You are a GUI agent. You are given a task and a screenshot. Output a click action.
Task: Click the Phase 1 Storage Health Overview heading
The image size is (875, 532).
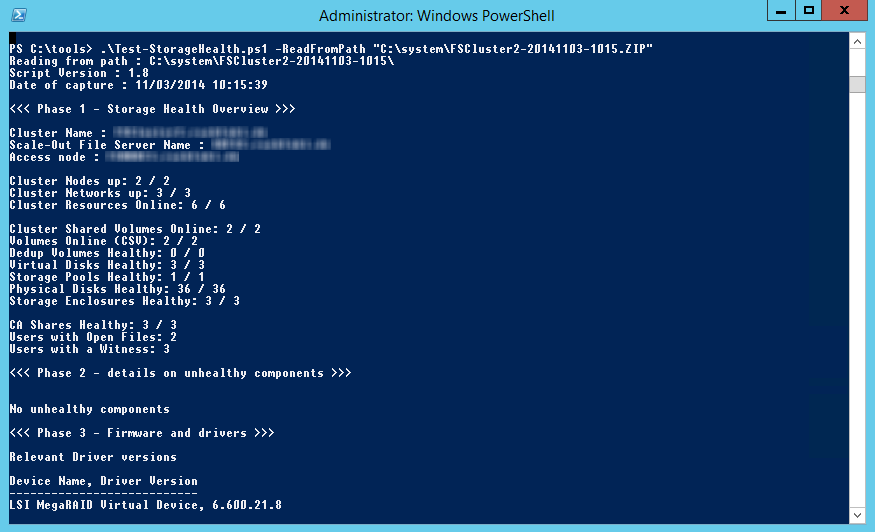(x=152, y=109)
